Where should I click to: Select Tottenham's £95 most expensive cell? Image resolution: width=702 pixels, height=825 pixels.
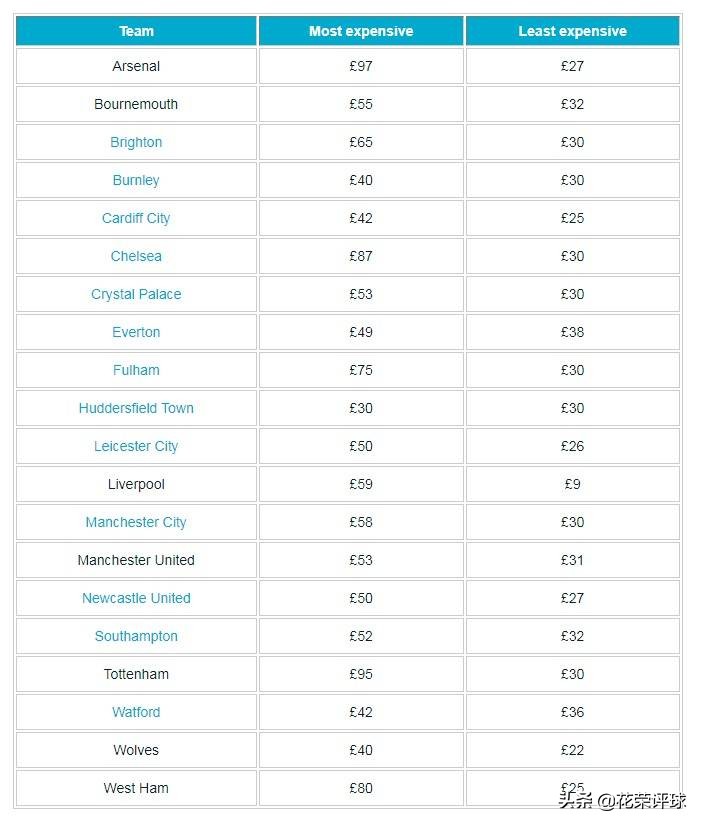click(361, 674)
